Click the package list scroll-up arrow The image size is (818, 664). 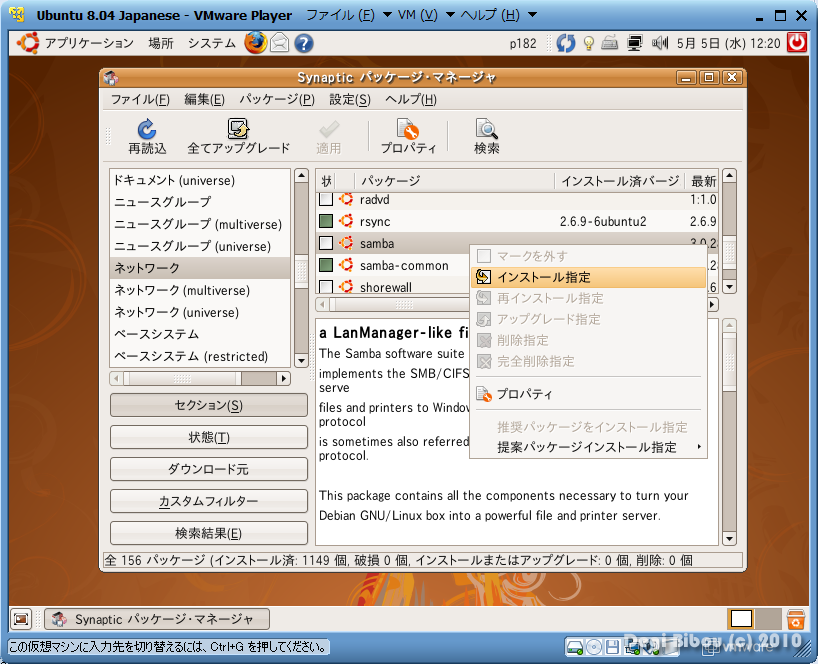pyautogui.click(x=730, y=175)
